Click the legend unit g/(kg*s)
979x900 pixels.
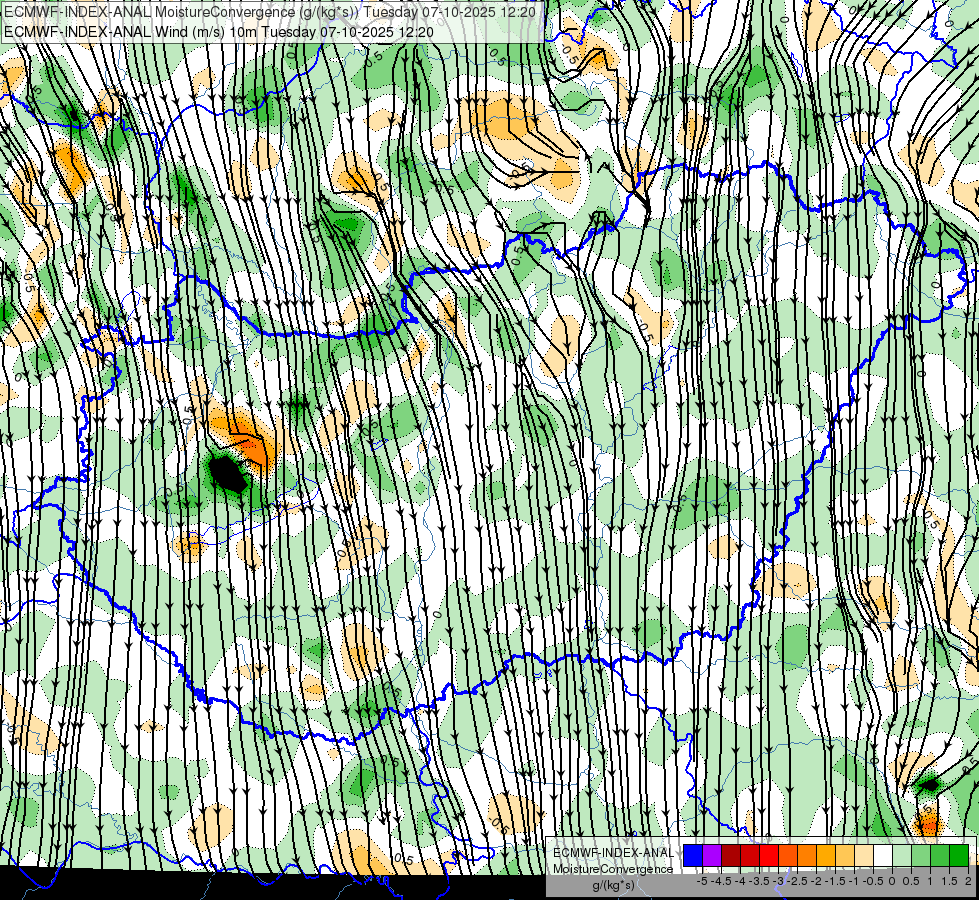click(614, 885)
